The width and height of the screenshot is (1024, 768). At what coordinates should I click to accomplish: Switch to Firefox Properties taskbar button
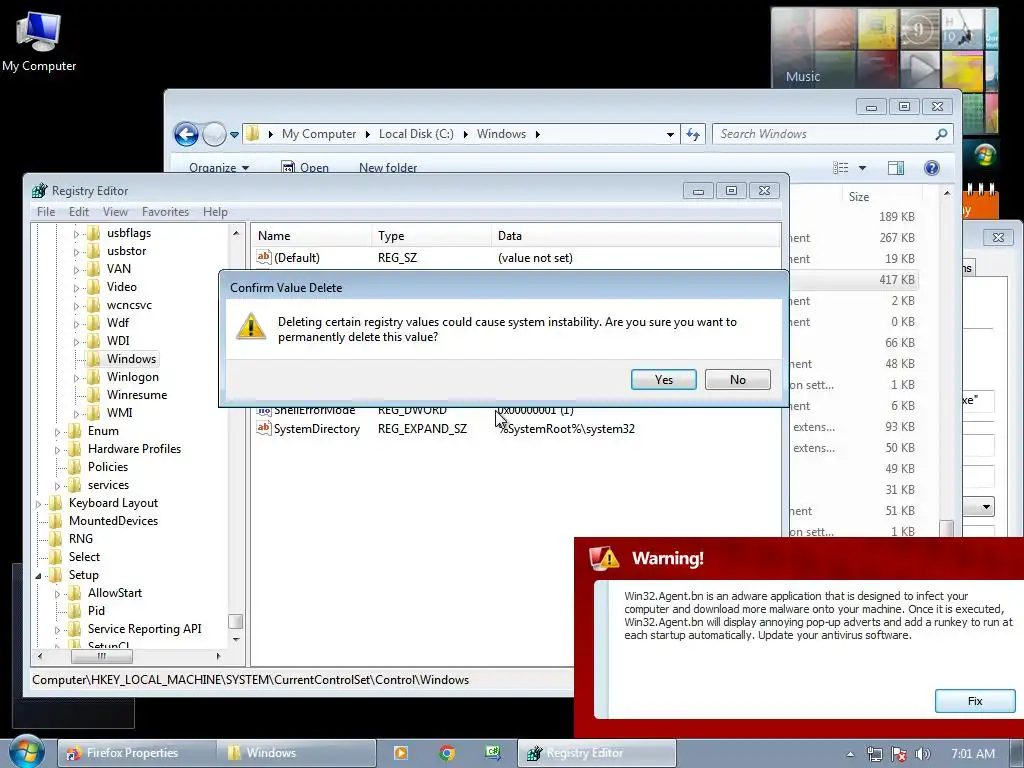point(137,753)
